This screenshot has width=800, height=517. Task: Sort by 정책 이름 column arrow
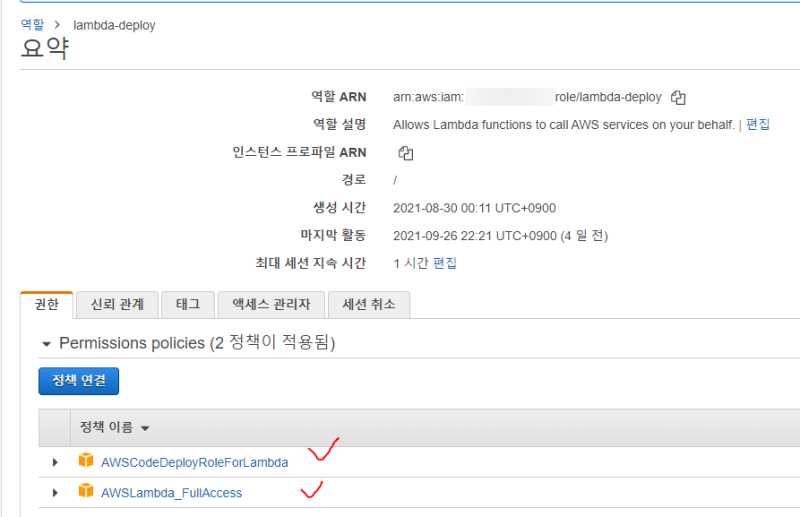145,428
